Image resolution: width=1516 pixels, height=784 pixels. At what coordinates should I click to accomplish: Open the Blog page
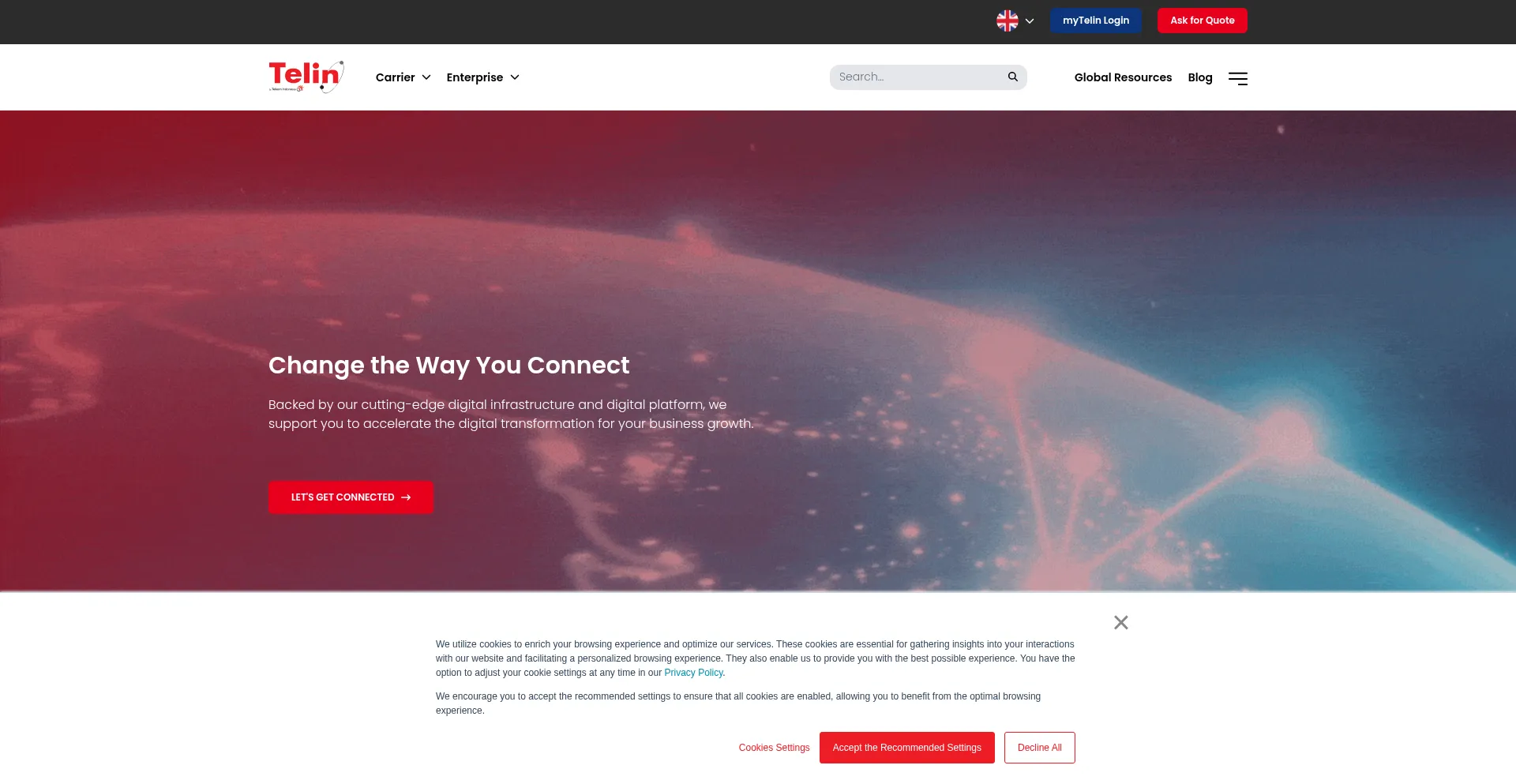1199,77
